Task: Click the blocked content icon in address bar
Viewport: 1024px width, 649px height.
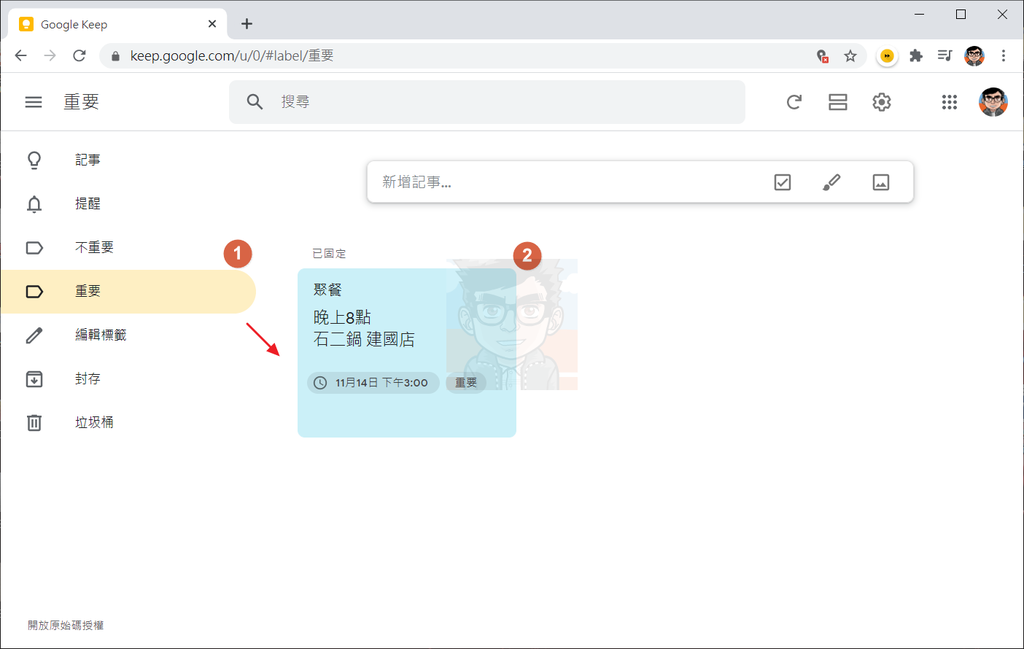Action: [822, 56]
